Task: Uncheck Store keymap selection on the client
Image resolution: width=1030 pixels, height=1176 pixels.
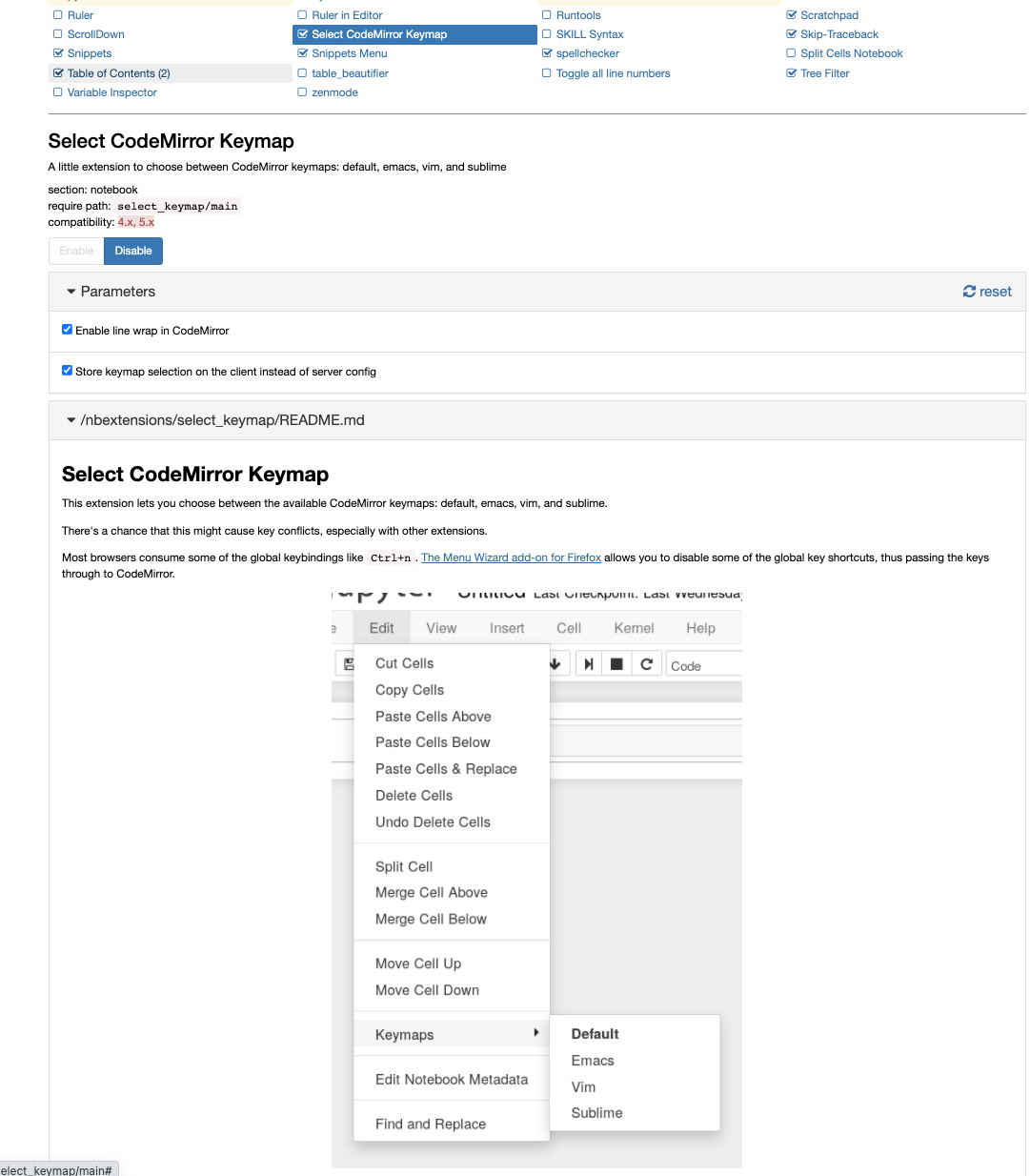Action: tap(67, 371)
